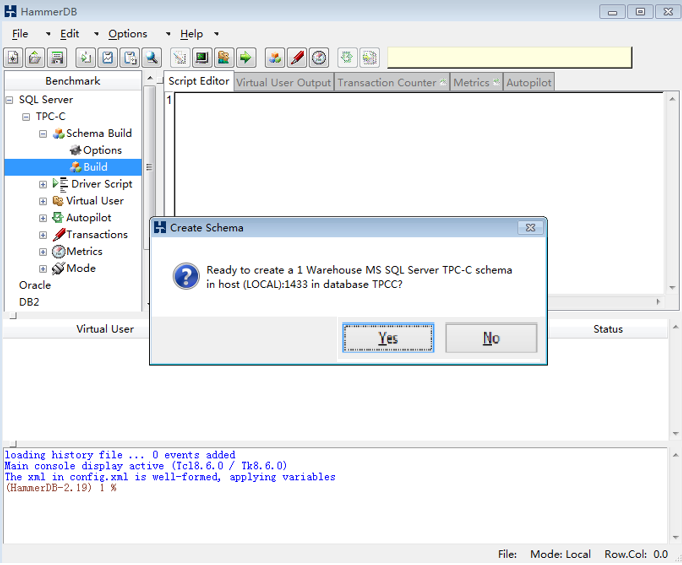Viewport: 682px width, 565px height.
Task: Click the Open file toolbar icon
Action: (x=35, y=57)
